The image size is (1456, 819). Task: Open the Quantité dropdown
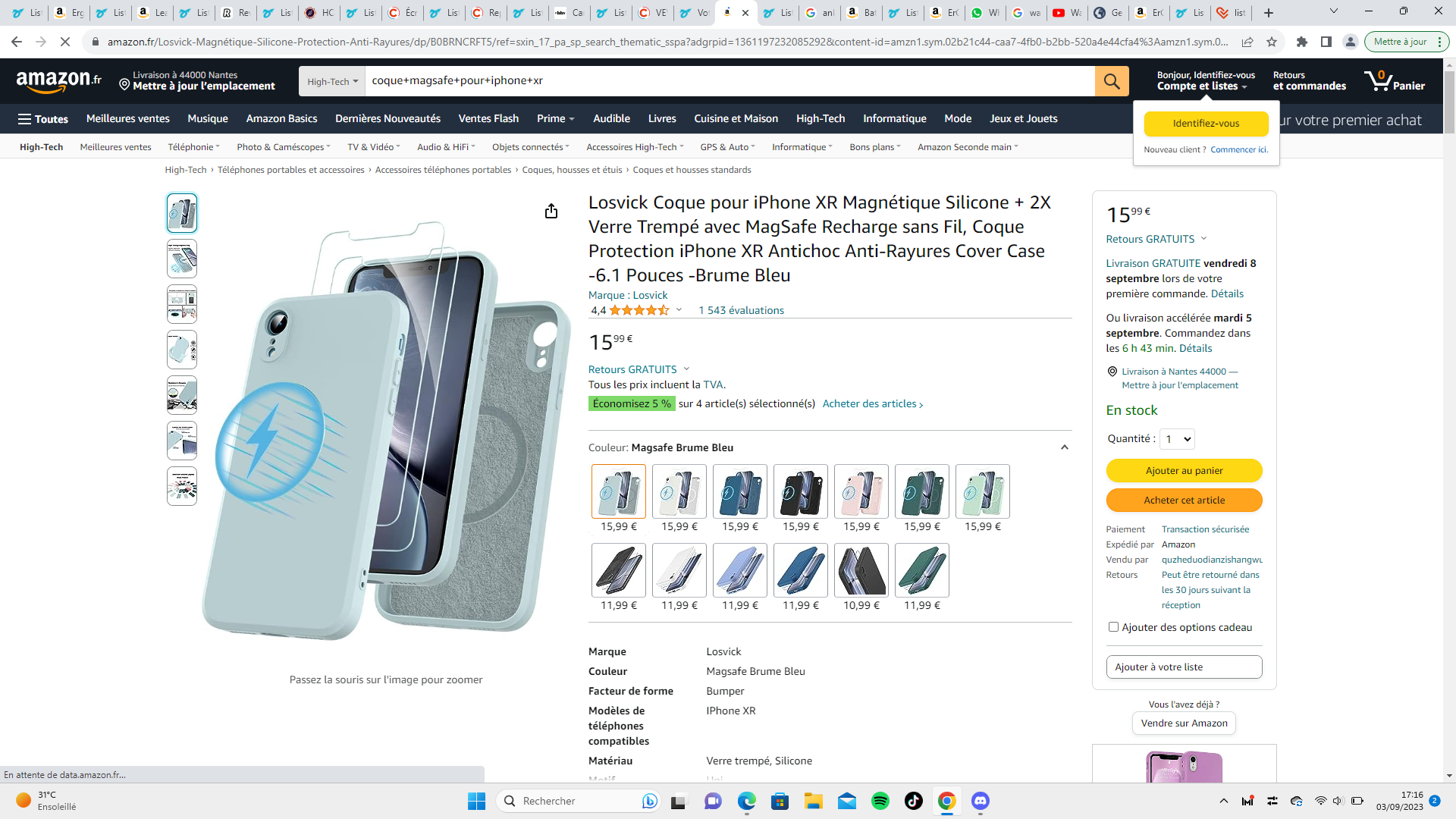[x=1178, y=439]
